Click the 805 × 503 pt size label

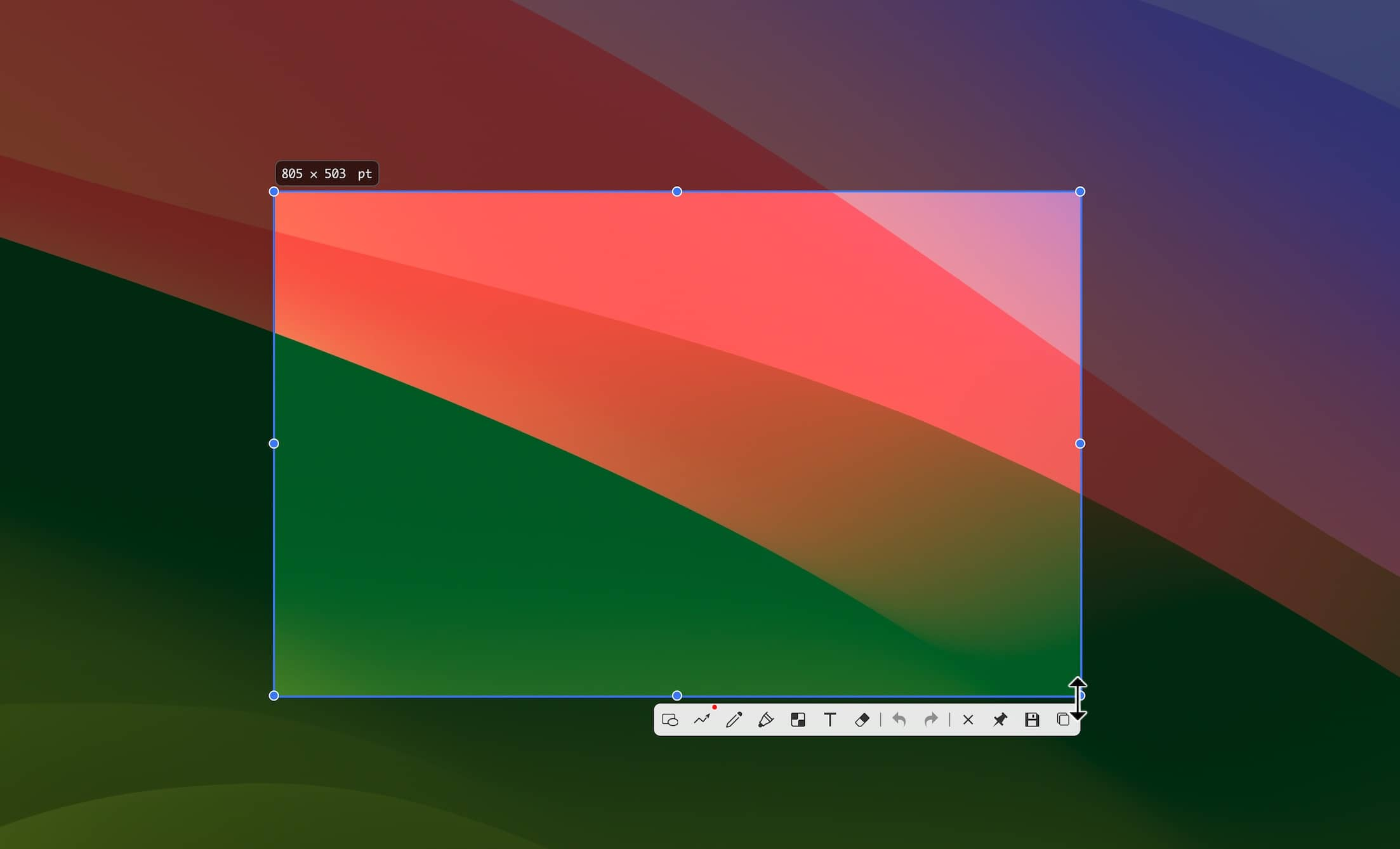[x=327, y=174]
